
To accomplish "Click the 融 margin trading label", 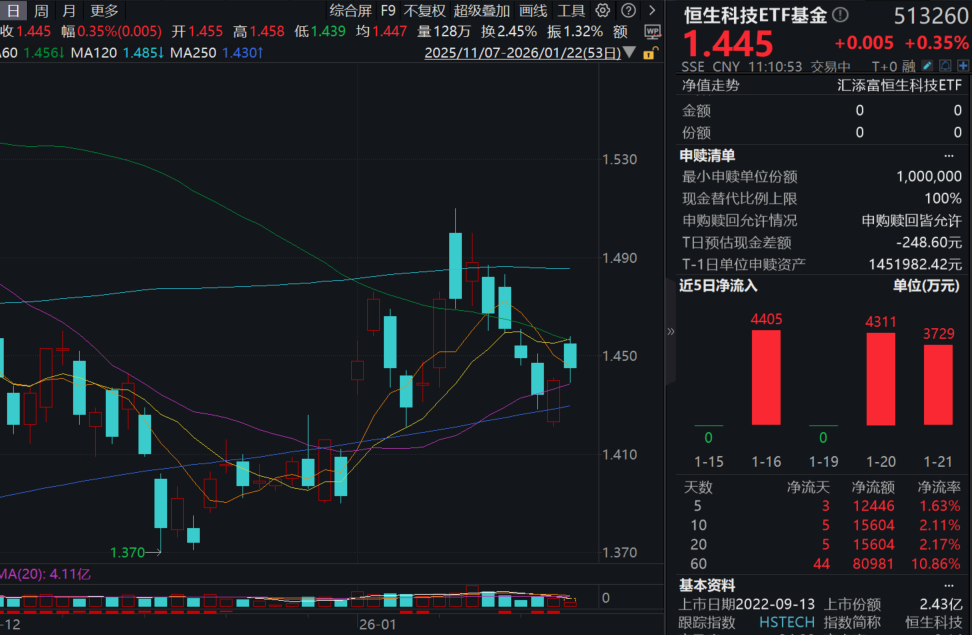I will click(909, 66).
